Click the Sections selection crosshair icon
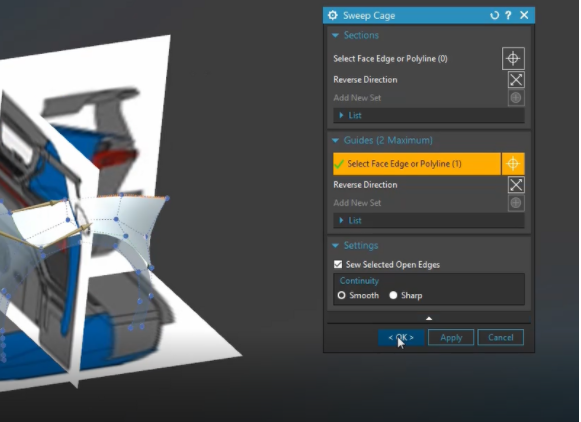Image resolution: width=581 pixels, height=422 pixels. (x=513, y=58)
